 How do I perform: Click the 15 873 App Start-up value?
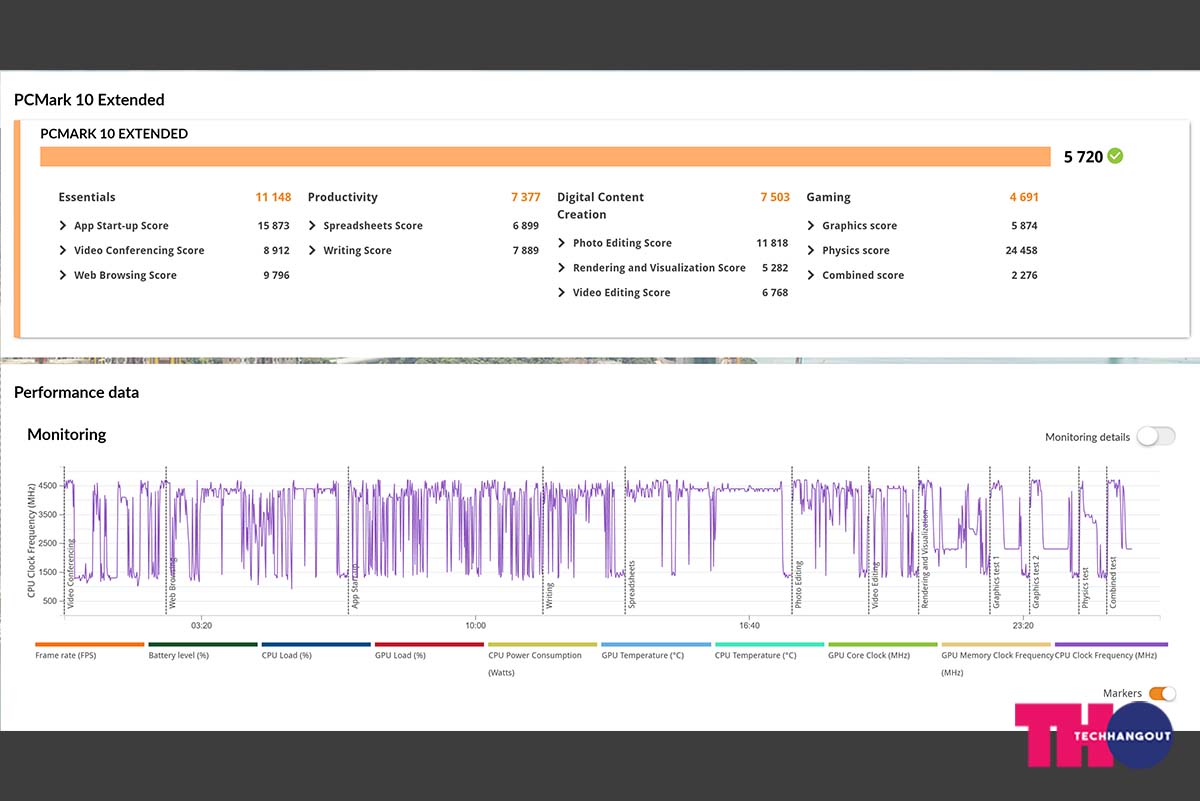click(x=274, y=226)
